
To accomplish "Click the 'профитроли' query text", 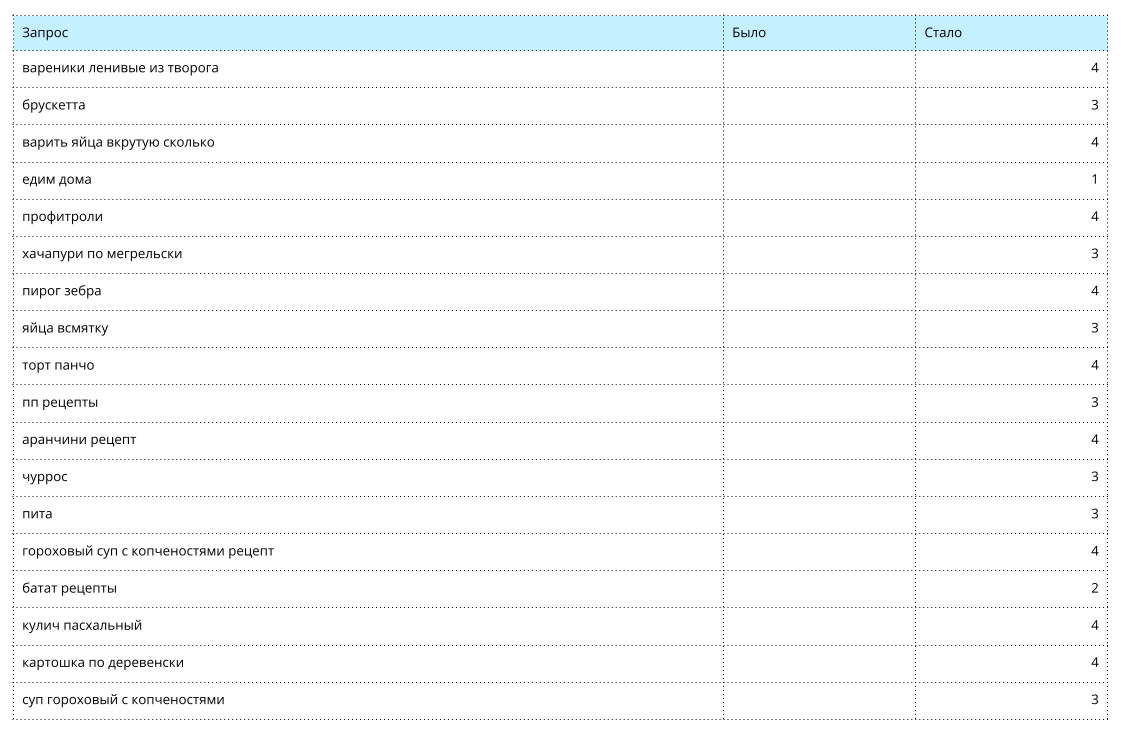I will click(x=62, y=217).
